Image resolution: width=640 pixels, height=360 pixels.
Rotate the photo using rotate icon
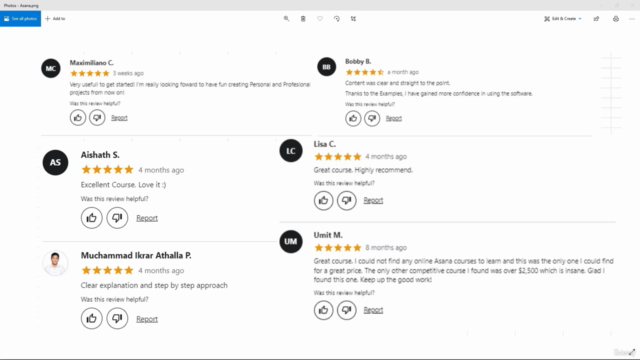(x=337, y=19)
